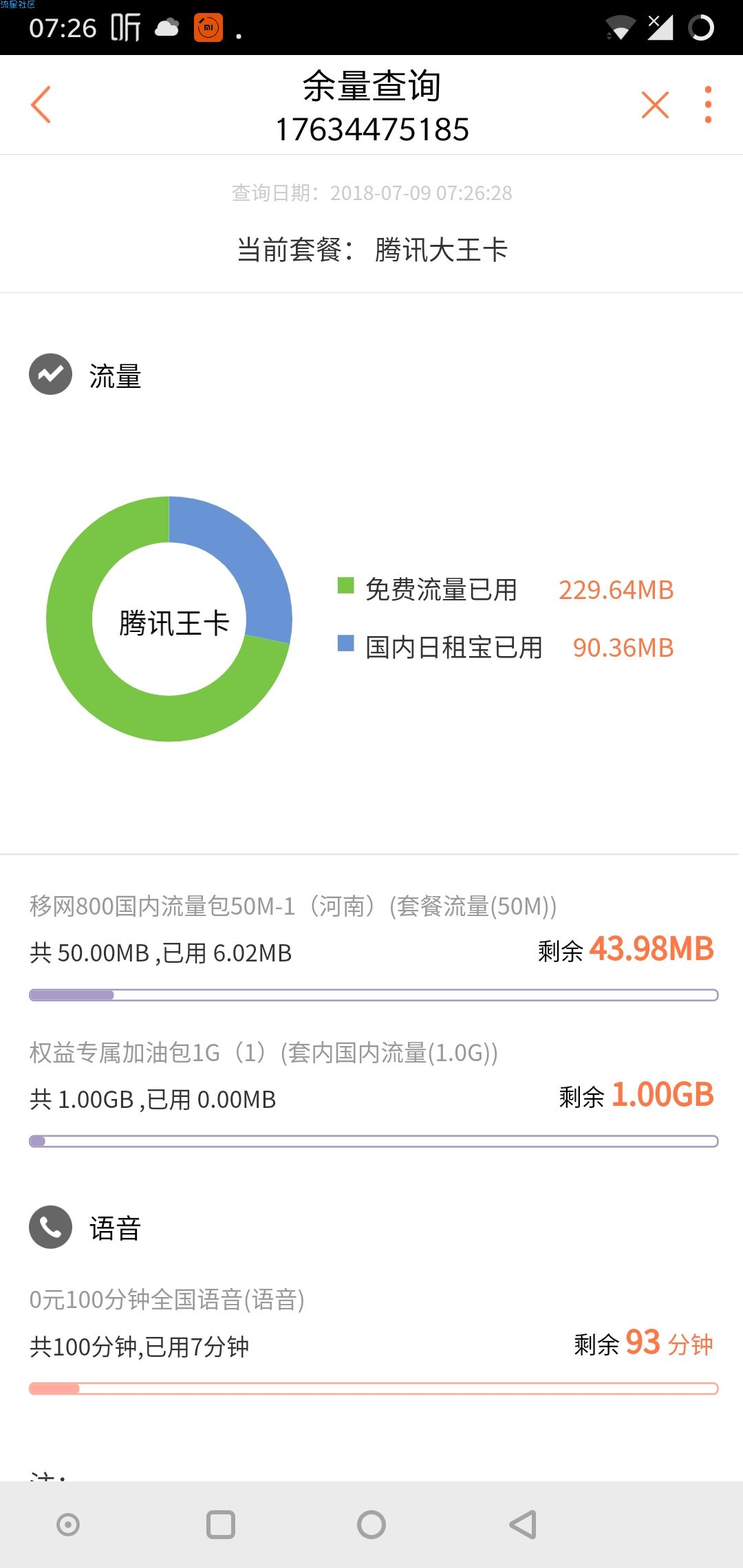Tap the Android home circle button
Screen dimensions: 743x1568
(371, 1525)
